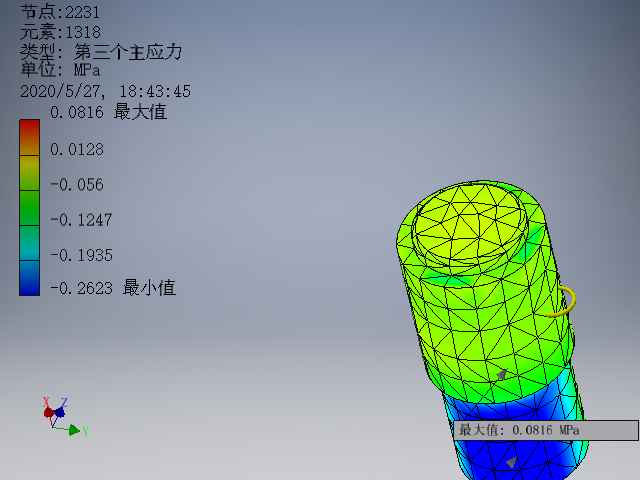The height and width of the screenshot is (480, 640).
Task: Click the '节点:2231' node count text
Action: [x=60, y=12]
